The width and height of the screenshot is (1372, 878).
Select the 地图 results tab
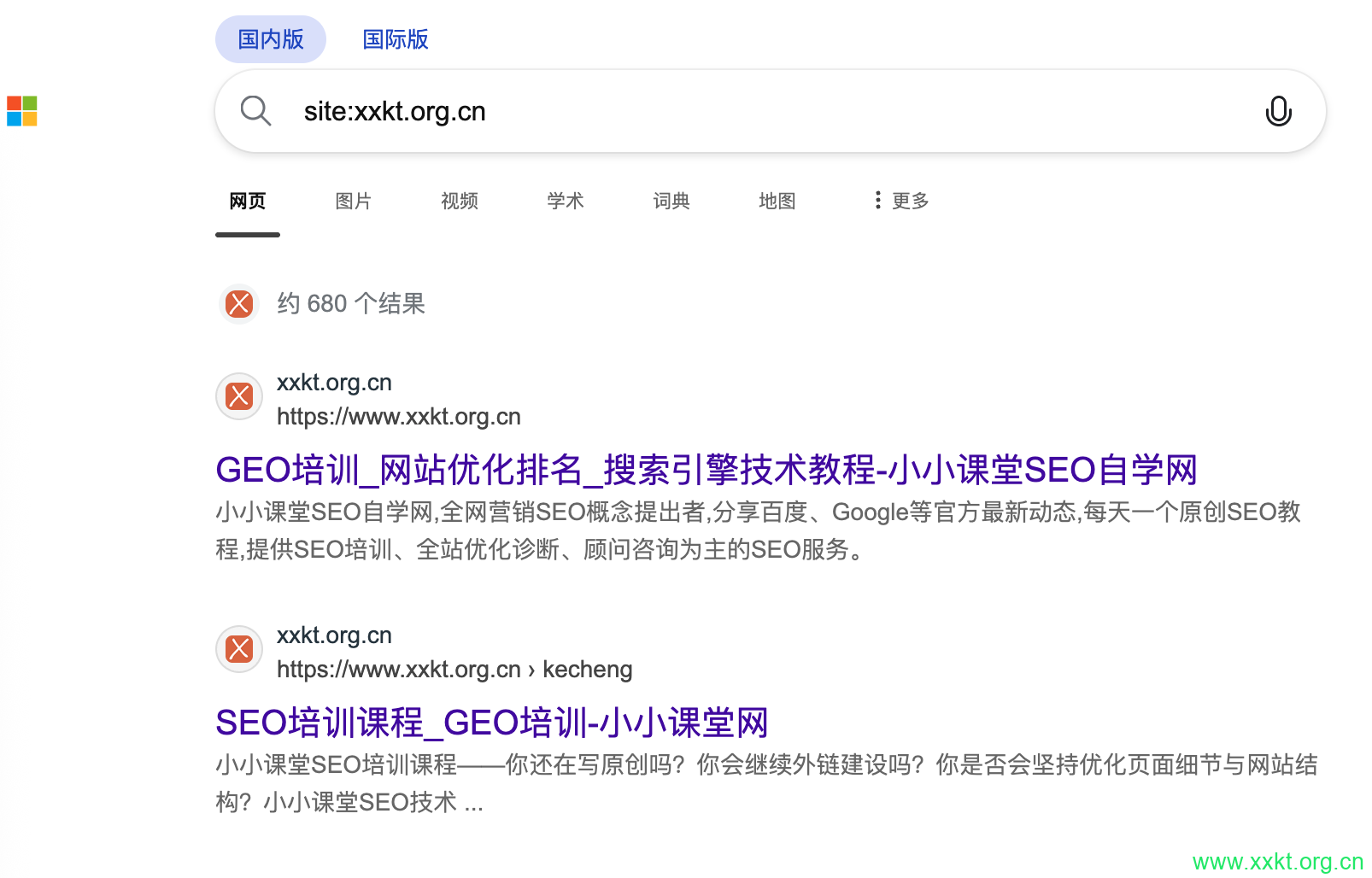click(777, 201)
